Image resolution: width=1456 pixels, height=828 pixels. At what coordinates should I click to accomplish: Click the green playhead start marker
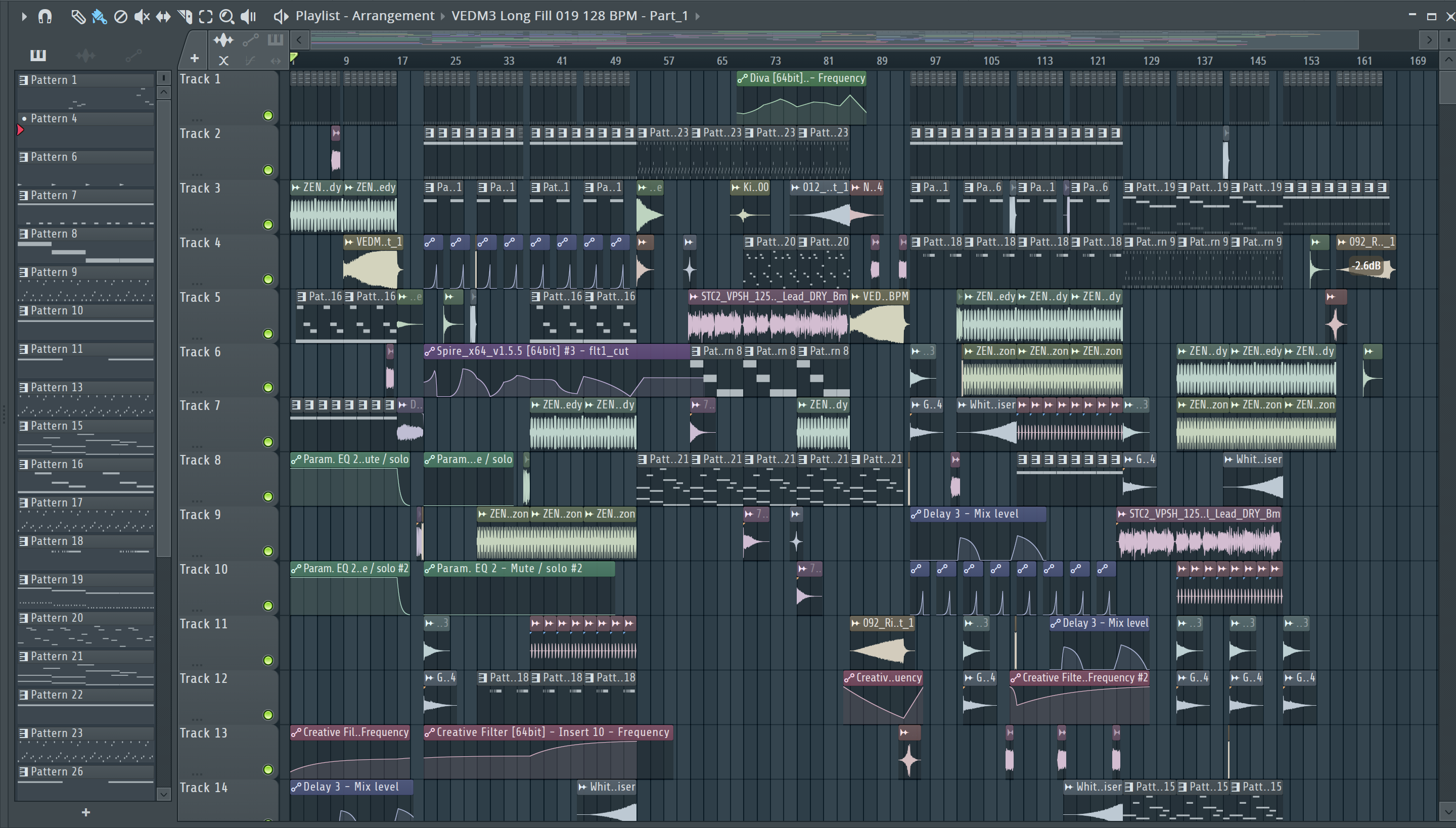click(x=294, y=57)
